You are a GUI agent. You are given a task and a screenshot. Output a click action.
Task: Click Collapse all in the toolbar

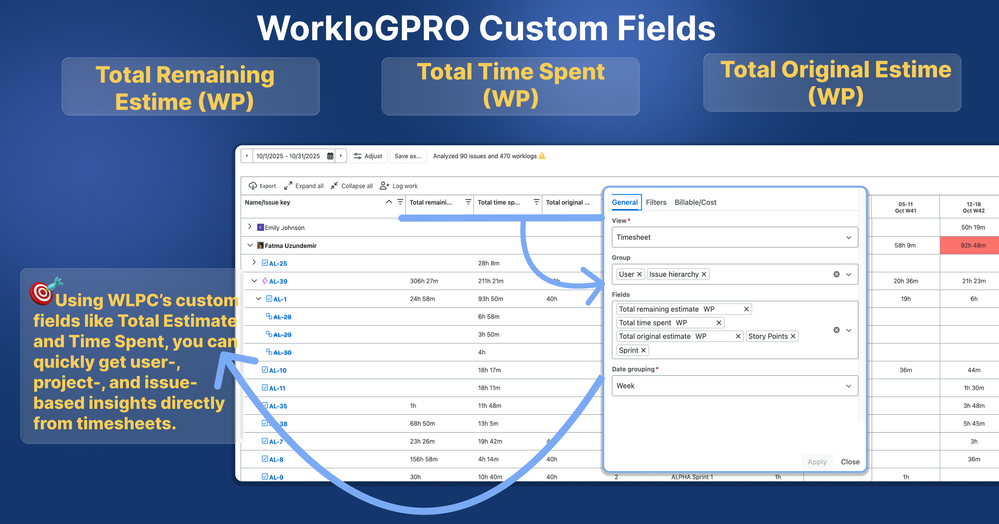(352, 186)
